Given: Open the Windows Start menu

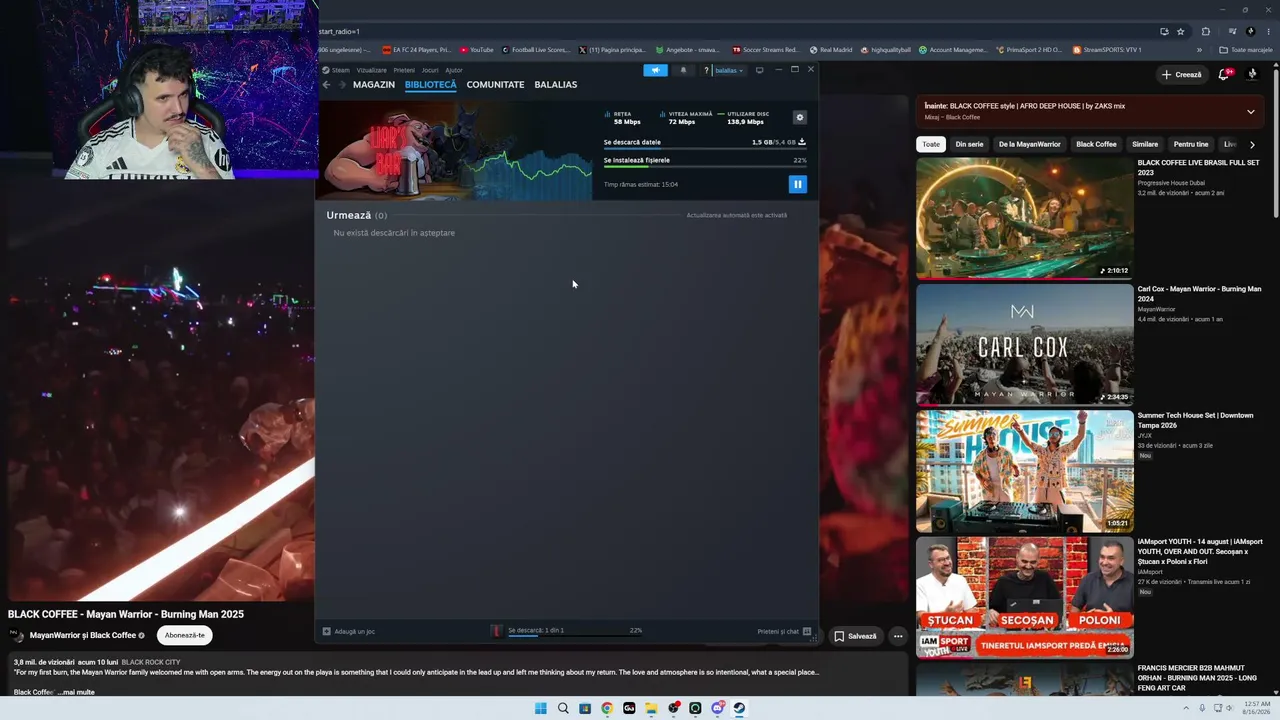Looking at the screenshot, I should click(541, 708).
